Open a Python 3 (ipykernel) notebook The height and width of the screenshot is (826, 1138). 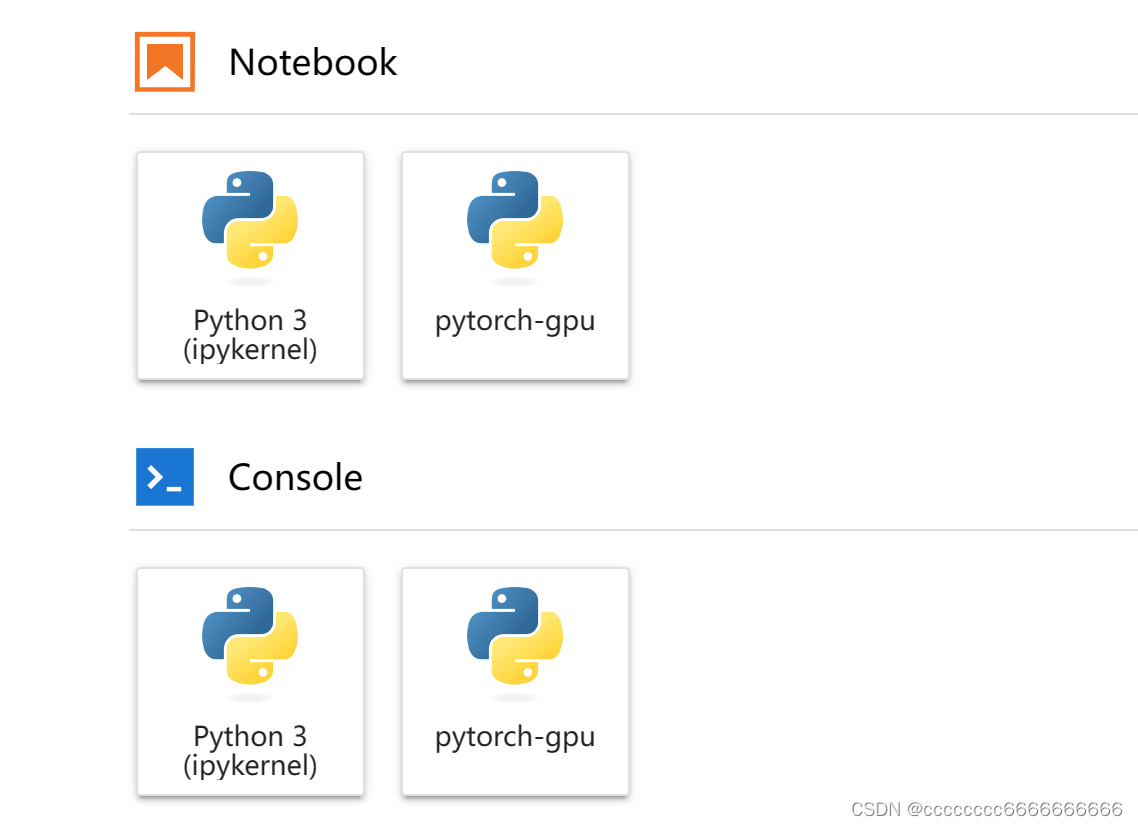coord(250,266)
